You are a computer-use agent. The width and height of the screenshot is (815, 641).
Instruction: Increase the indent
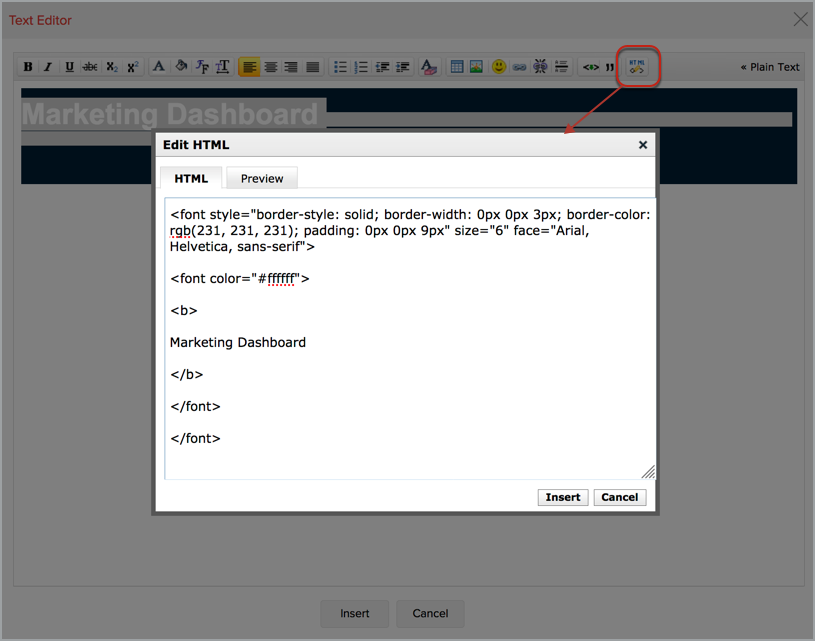[403, 67]
